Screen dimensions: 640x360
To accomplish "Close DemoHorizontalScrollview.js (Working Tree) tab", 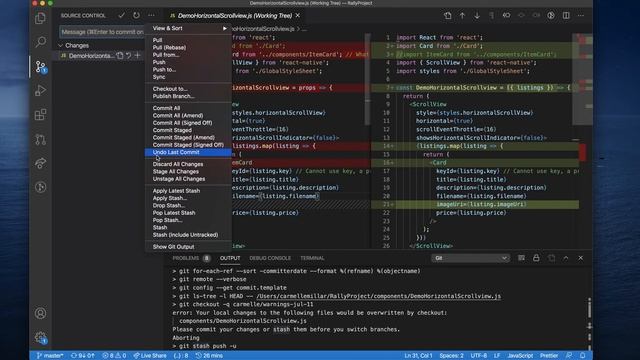I will click(298, 16).
